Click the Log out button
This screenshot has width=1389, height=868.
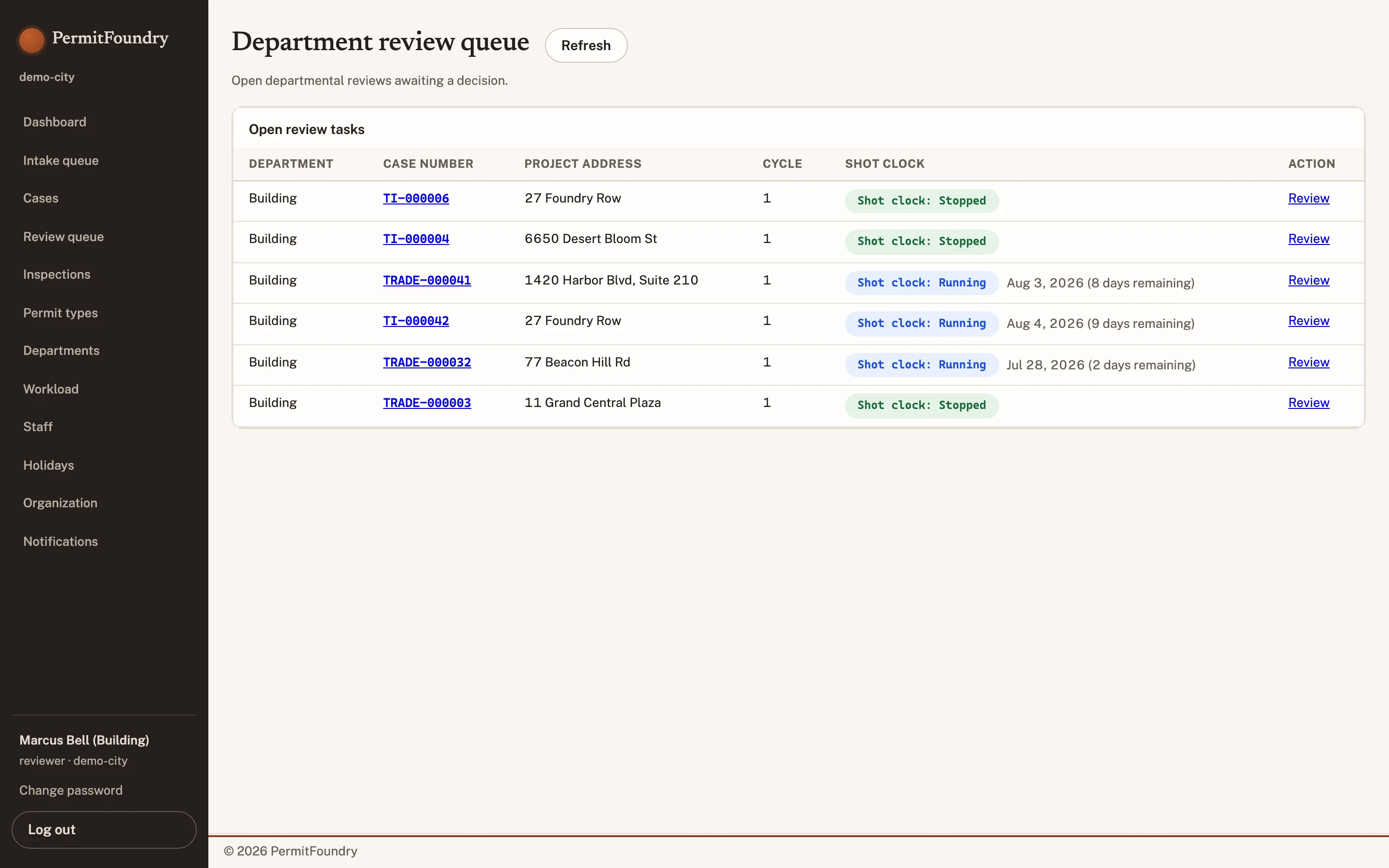tap(104, 829)
